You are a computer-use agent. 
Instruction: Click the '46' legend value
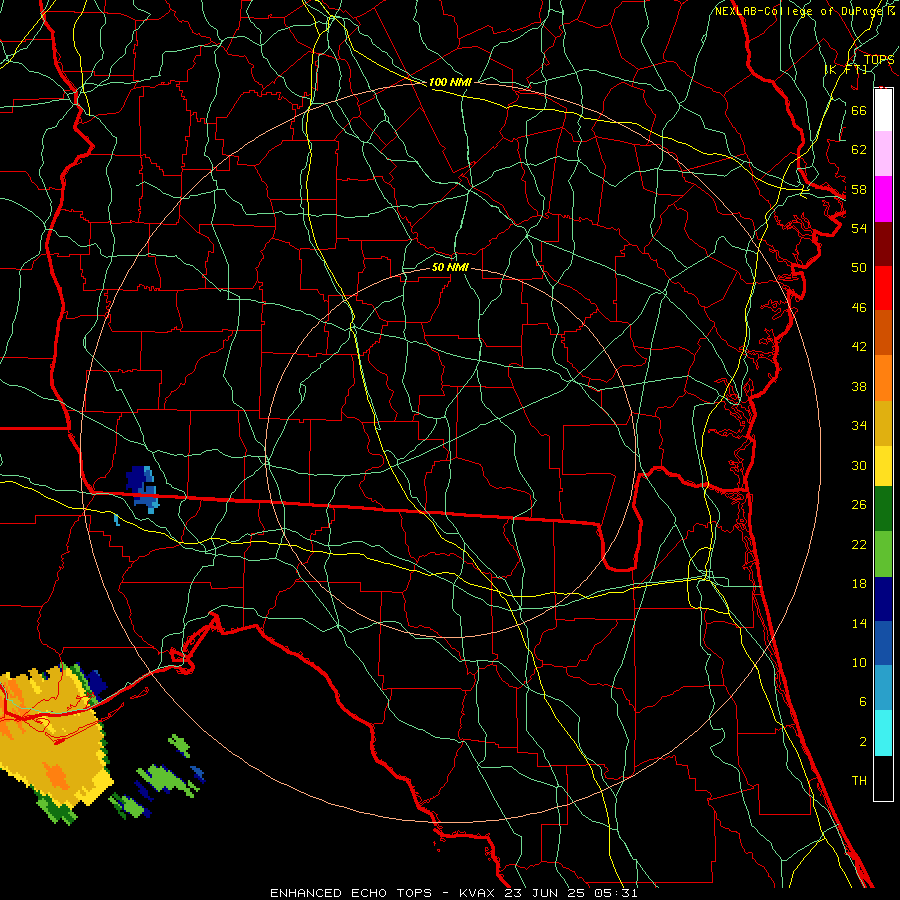859,307
